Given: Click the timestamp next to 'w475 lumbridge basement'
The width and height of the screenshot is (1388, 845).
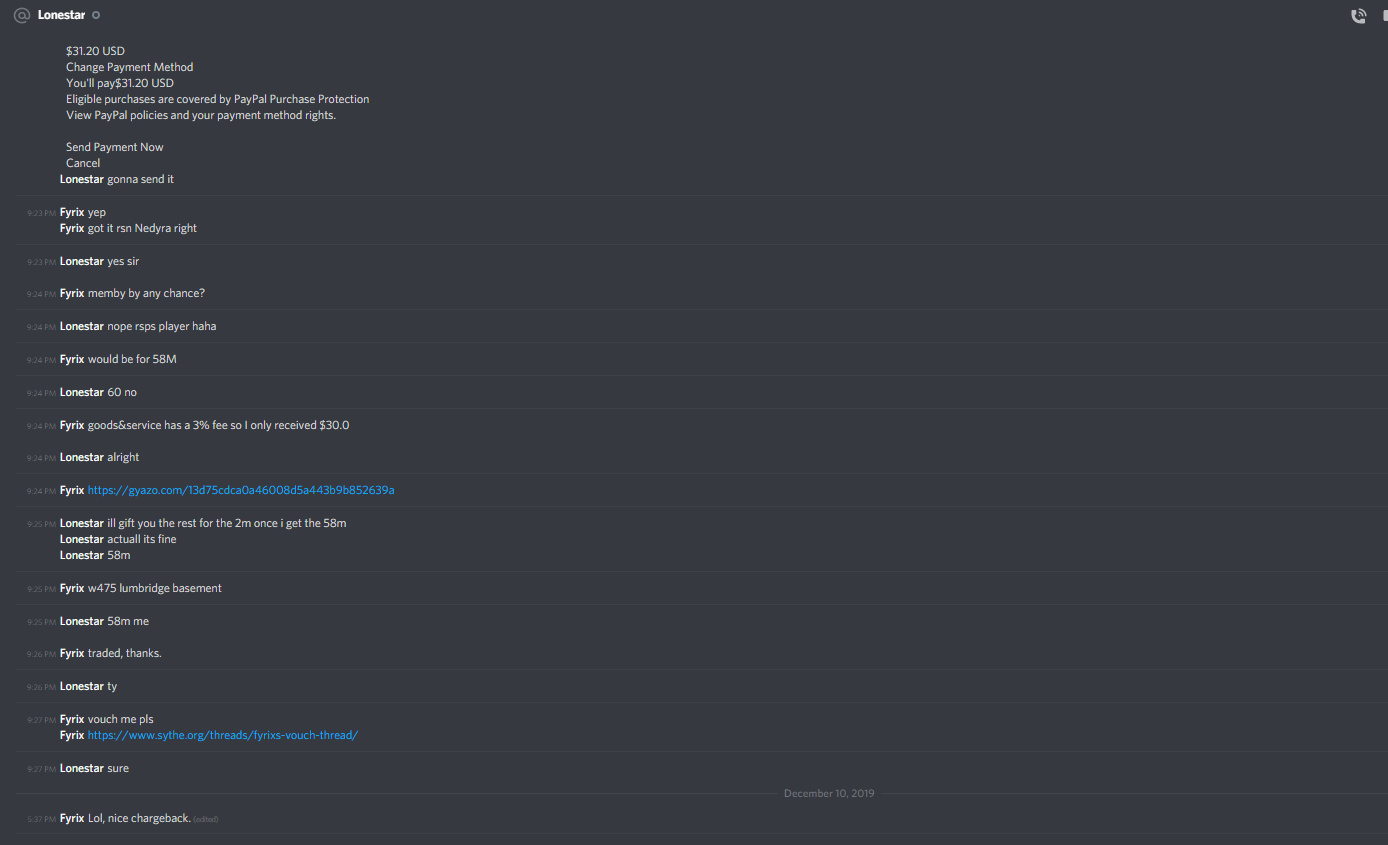Looking at the screenshot, I should (x=41, y=589).
